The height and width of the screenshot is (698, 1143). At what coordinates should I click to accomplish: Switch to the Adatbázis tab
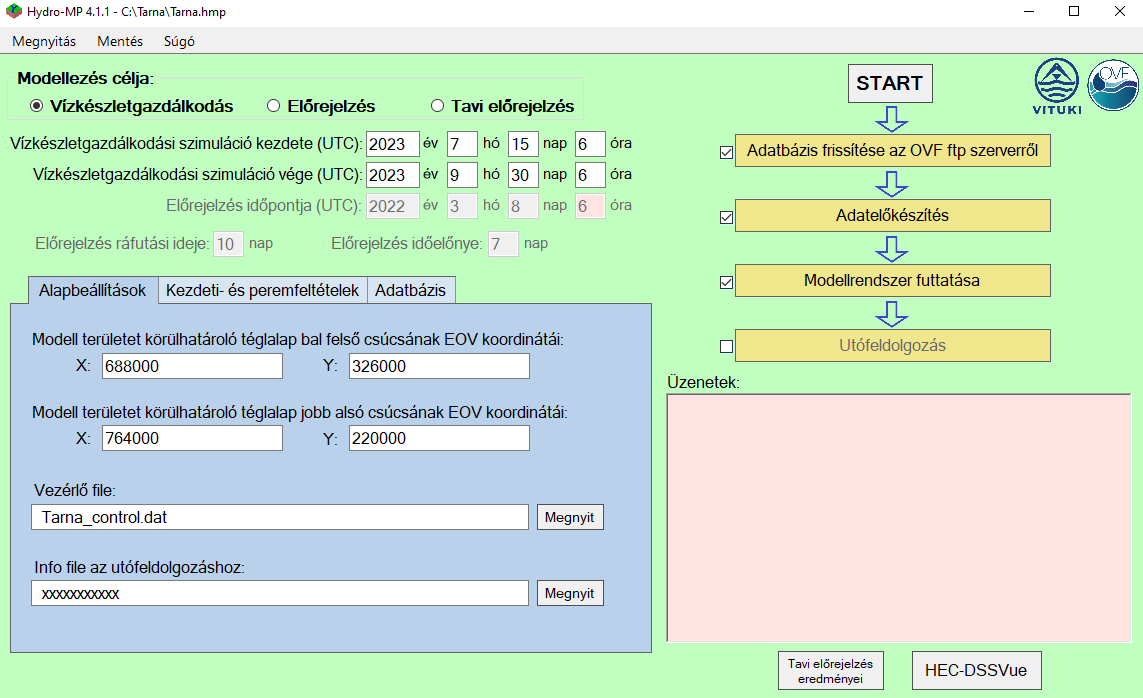pyautogui.click(x=411, y=290)
